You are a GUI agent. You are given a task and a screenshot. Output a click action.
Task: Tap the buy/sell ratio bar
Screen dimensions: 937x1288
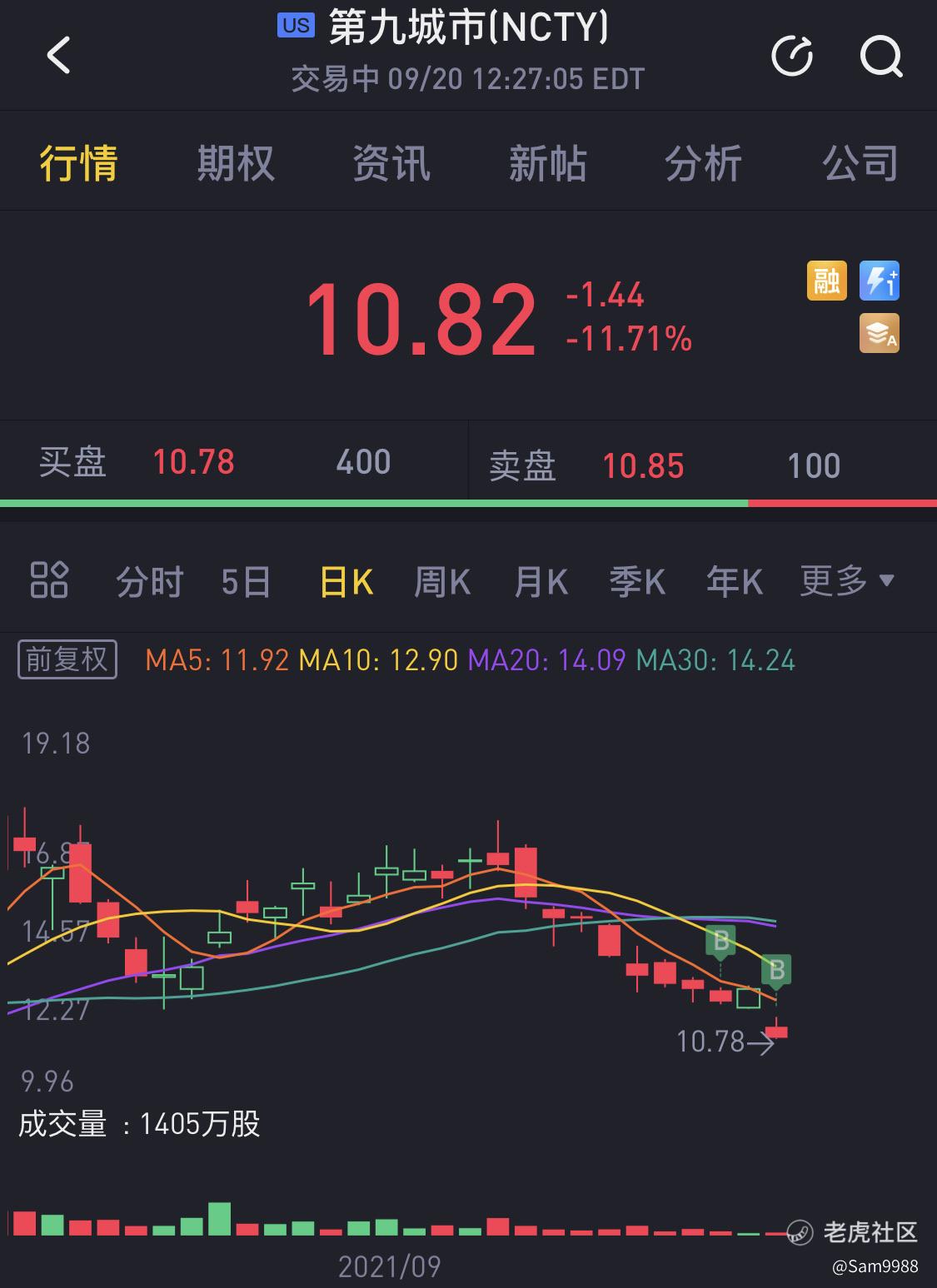[468, 504]
